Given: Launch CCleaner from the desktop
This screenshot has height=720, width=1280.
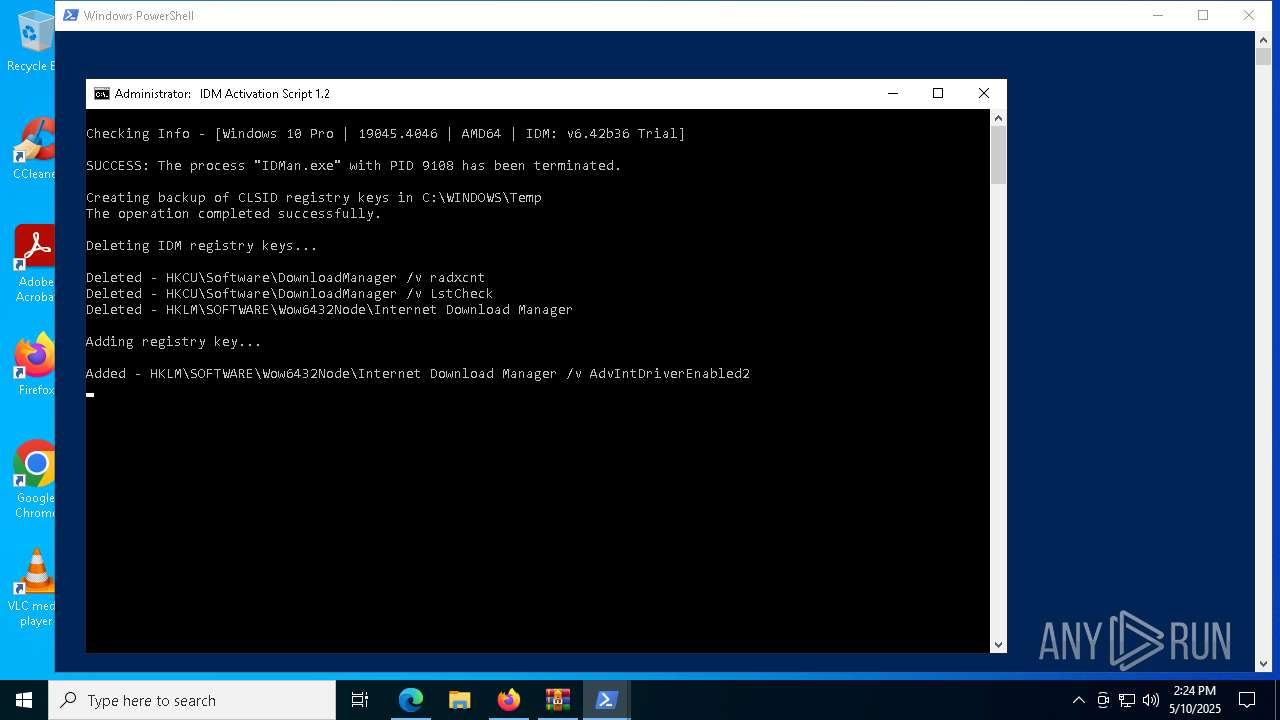Looking at the screenshot, I should point(34,148).
